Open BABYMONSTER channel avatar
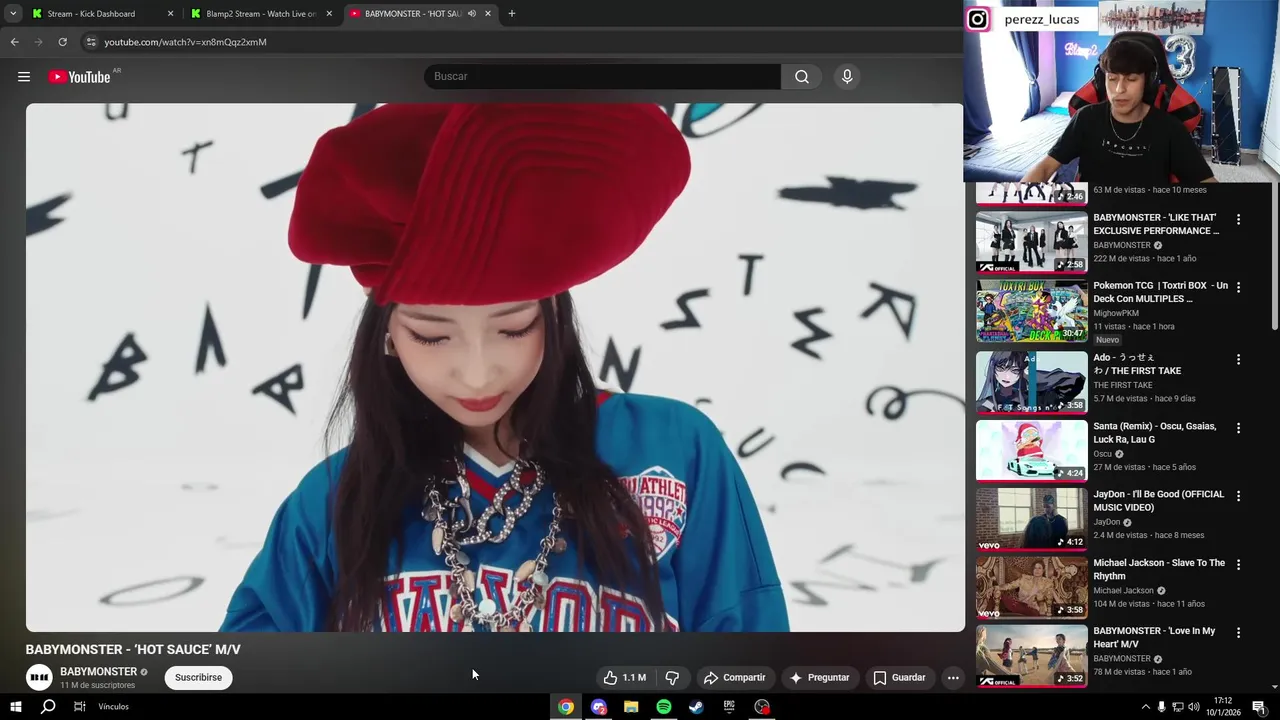The width and height of the screenshot is (1280, 720). (x=39, y=677)
